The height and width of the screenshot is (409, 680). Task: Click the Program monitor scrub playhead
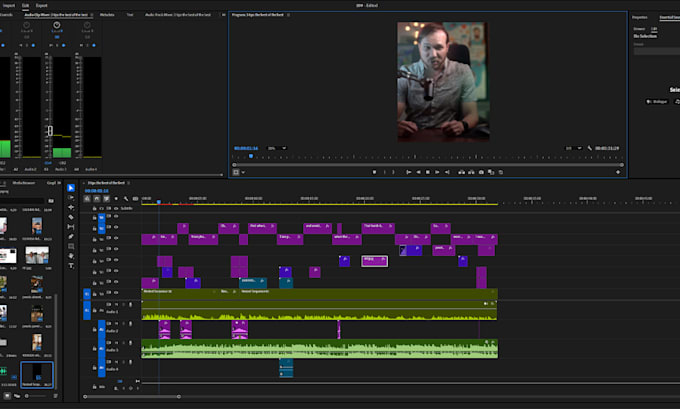[x=251, y=156]
